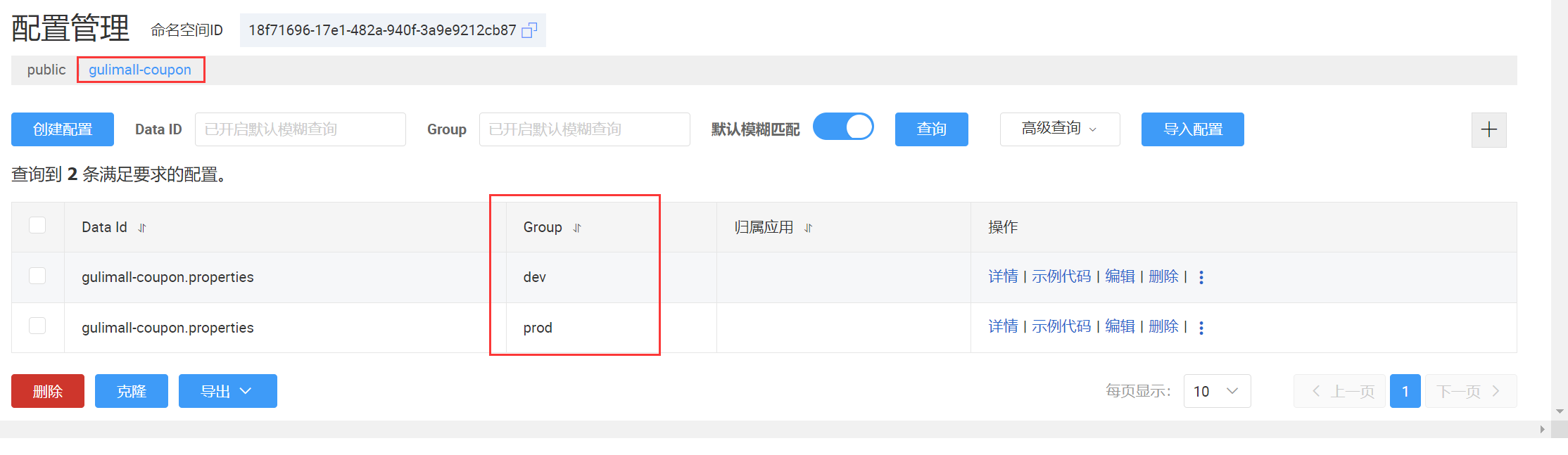This screenshot has height=455, width=1568.
Task: Open 编辑 link for the dev config
Action: (1119, 276)
